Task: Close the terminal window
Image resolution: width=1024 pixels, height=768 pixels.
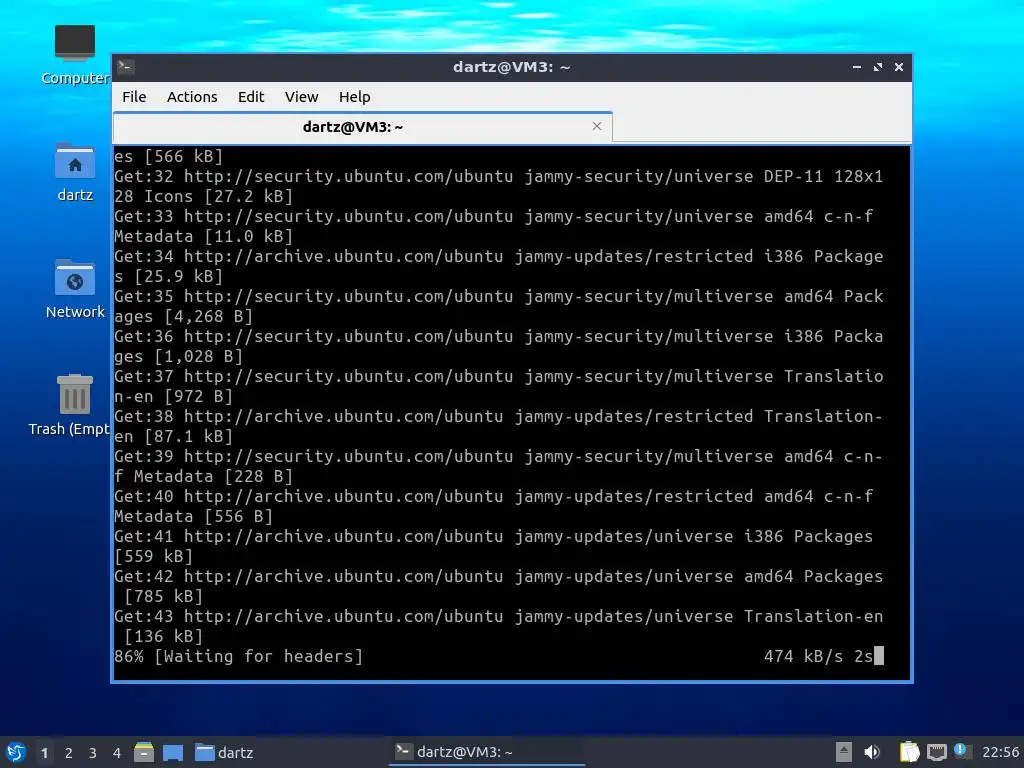Action: (x=899, y=67)
